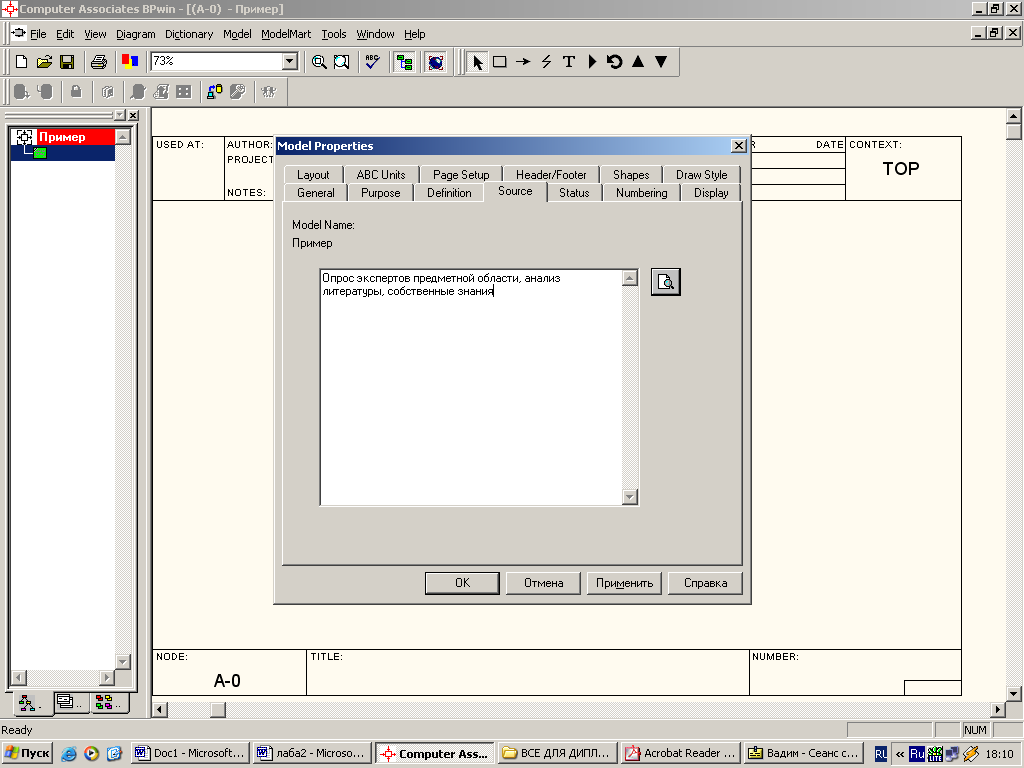Open the model color palette icon
The width and height of the screenshot is (1024, 768).
coord(129,62)
